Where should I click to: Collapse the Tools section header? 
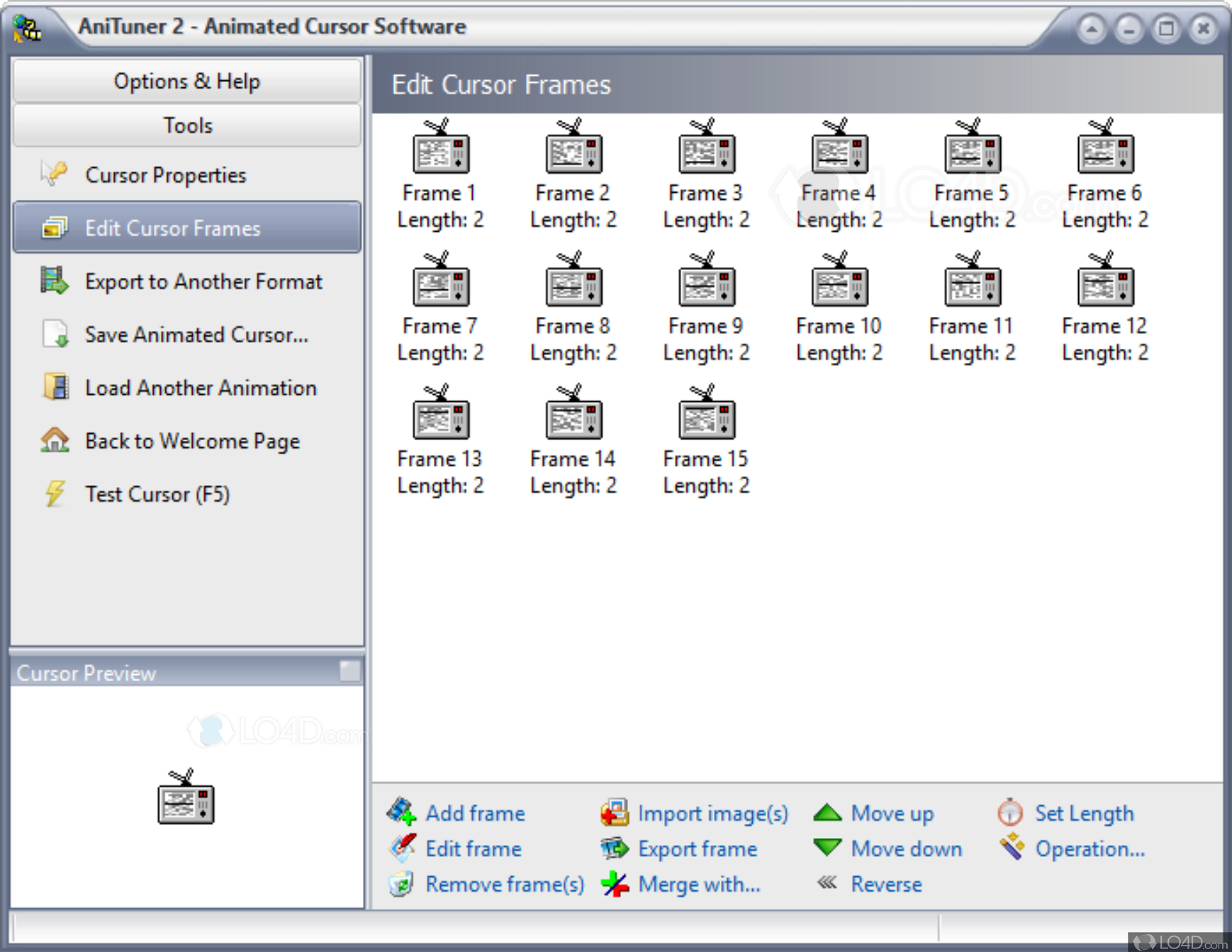[187, 125]
